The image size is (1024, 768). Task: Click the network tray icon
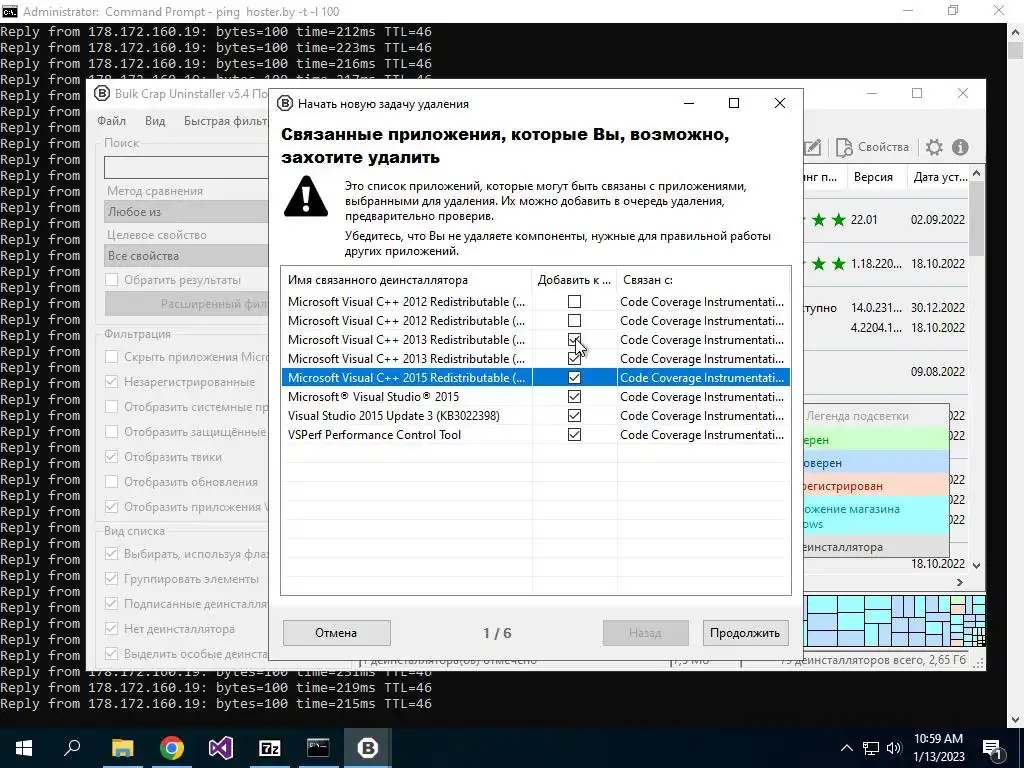pos(871,748)
